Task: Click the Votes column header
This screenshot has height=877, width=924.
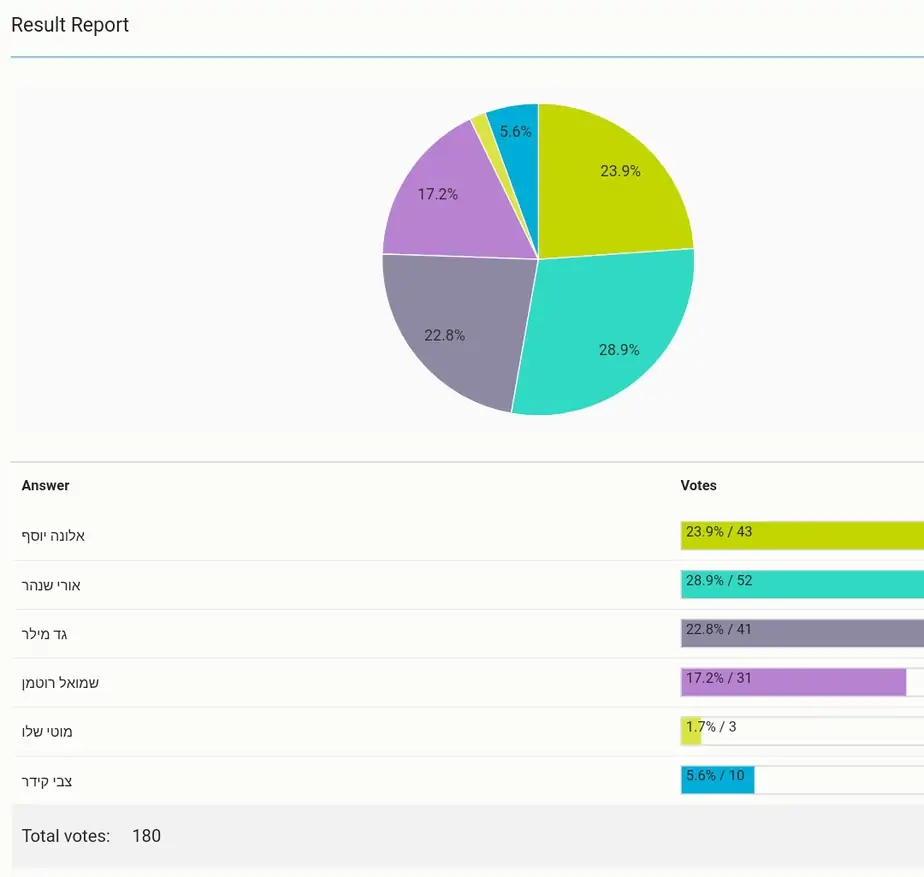Action: click(x=698, y=486)
